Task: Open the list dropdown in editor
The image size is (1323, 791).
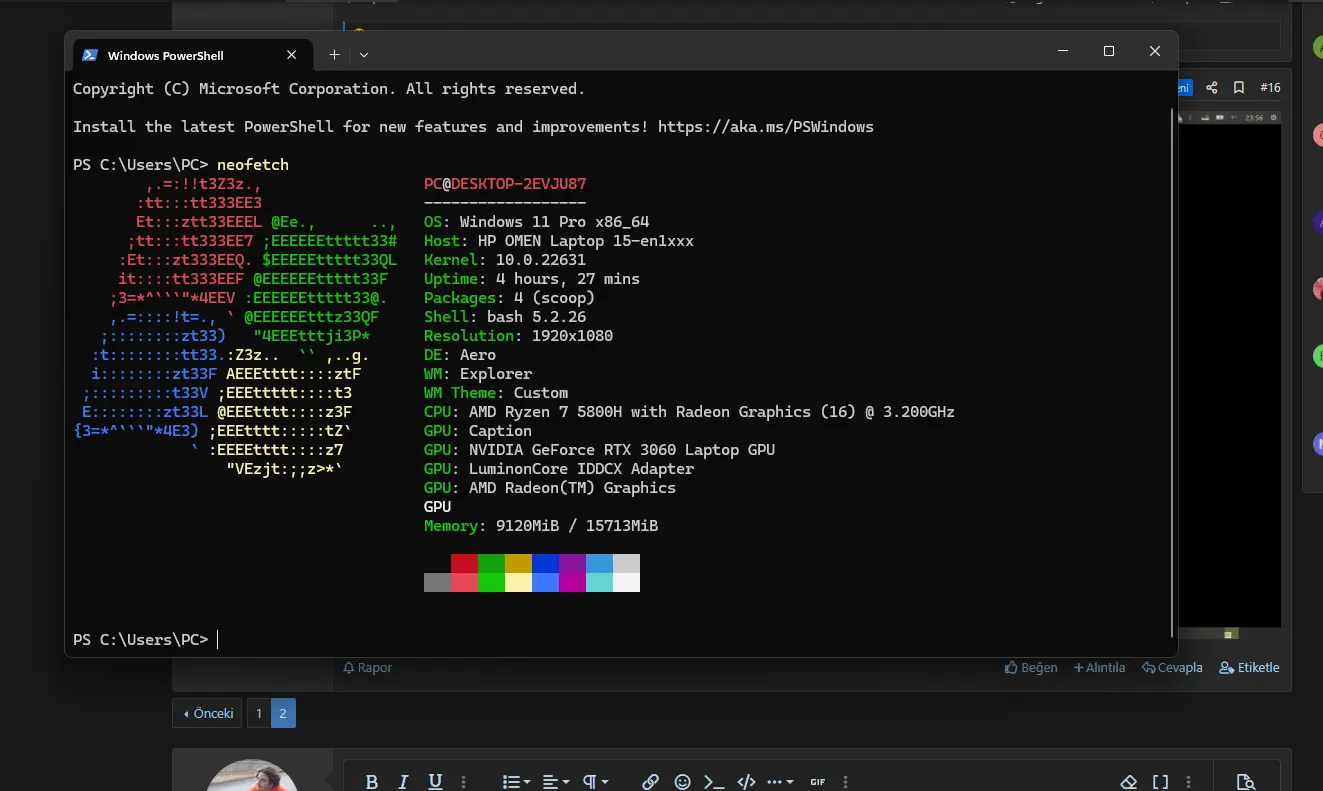Action: click(x=515, y=782)
